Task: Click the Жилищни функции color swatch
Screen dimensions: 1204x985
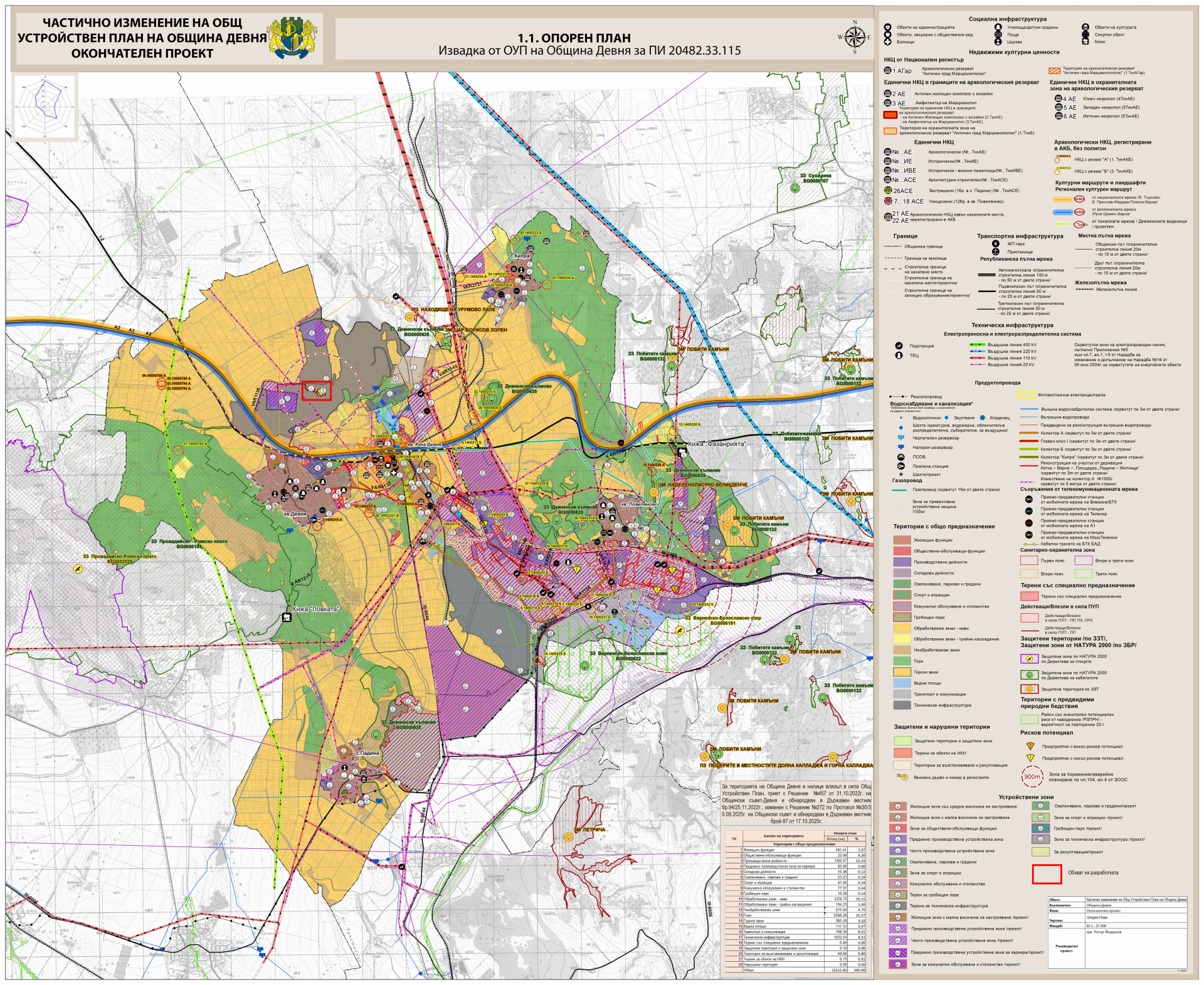Action: (x=902, y=540)
